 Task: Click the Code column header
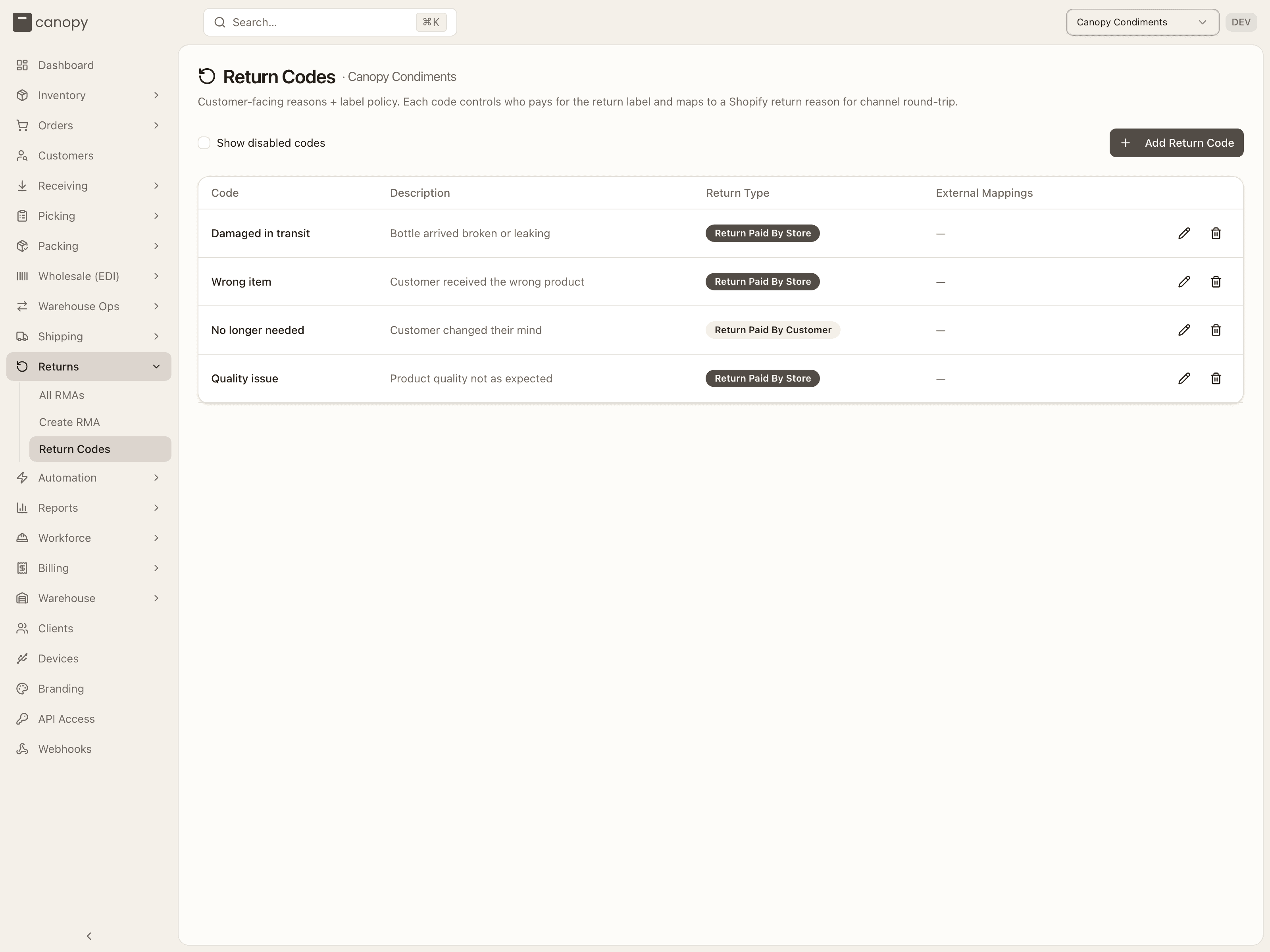tap(225, 193)
